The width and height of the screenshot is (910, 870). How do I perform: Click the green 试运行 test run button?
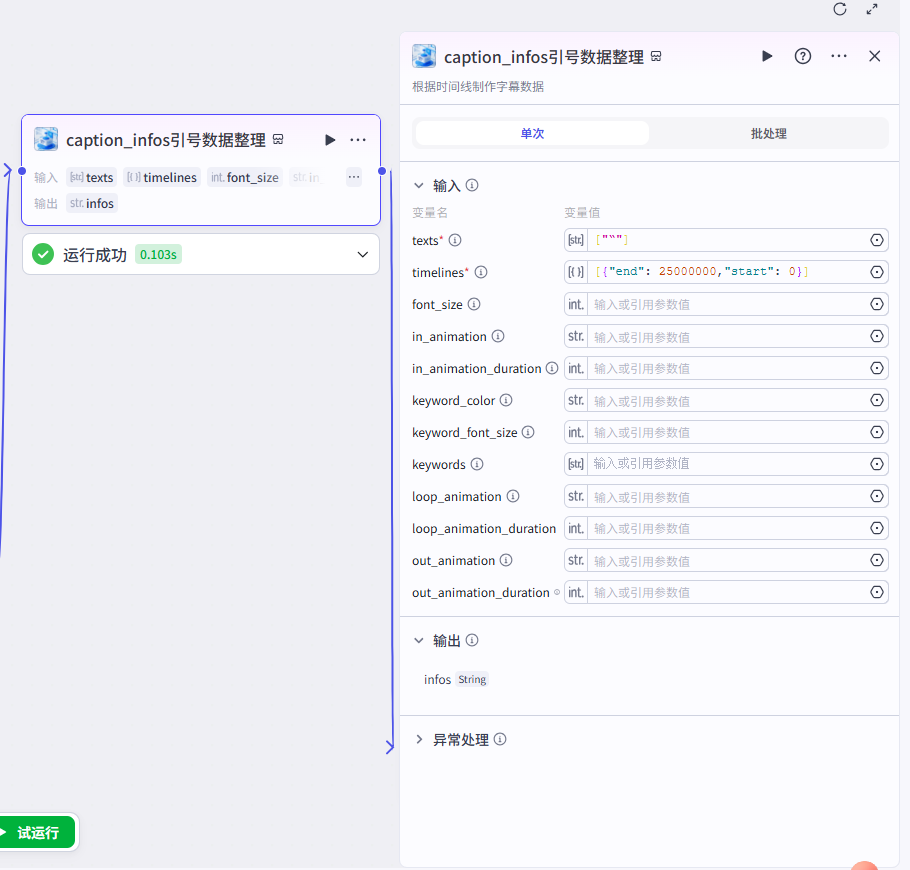click(37, 832)
